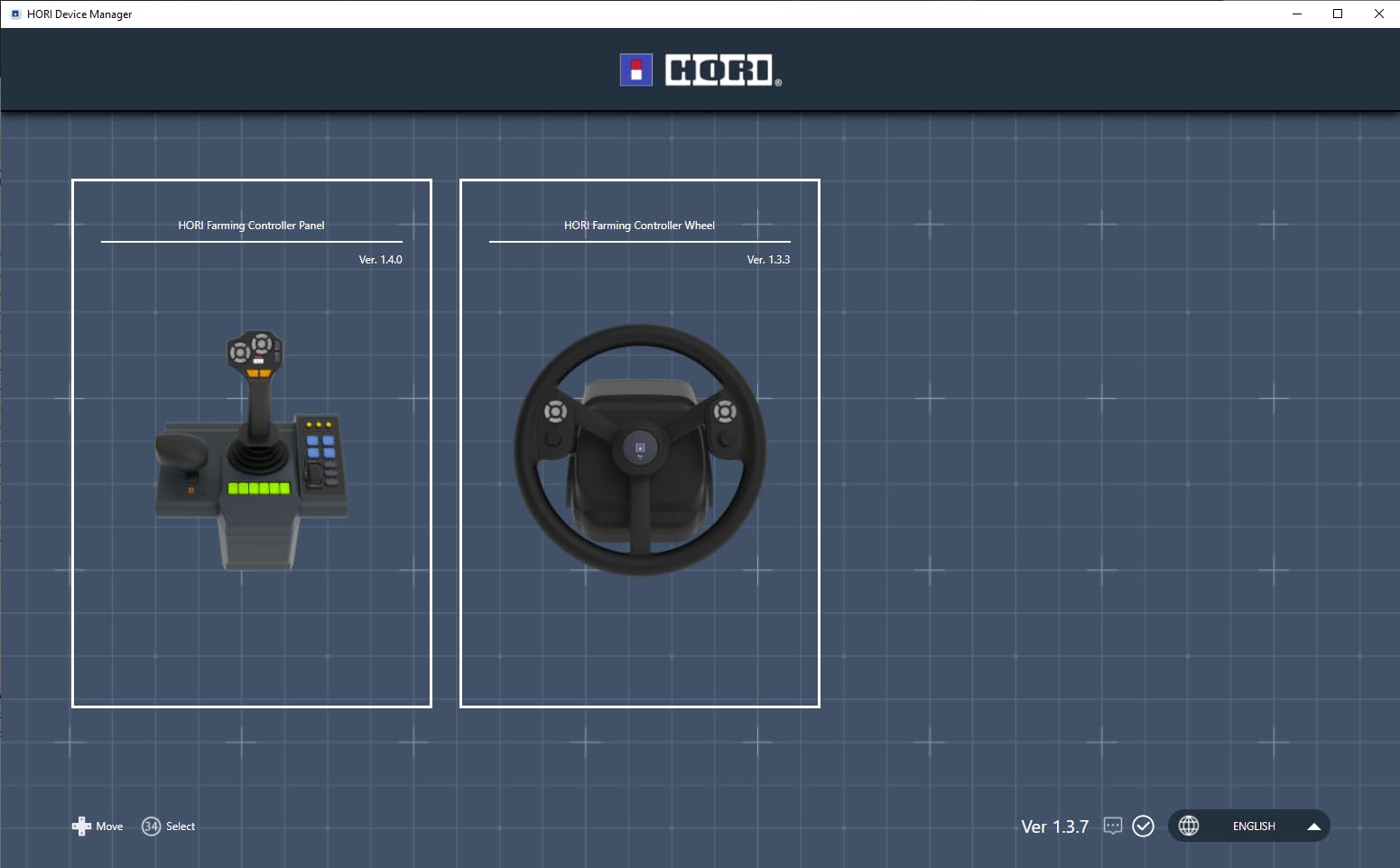
Task: Click the HORI button at the wheel's center
Action: [639, 446]
